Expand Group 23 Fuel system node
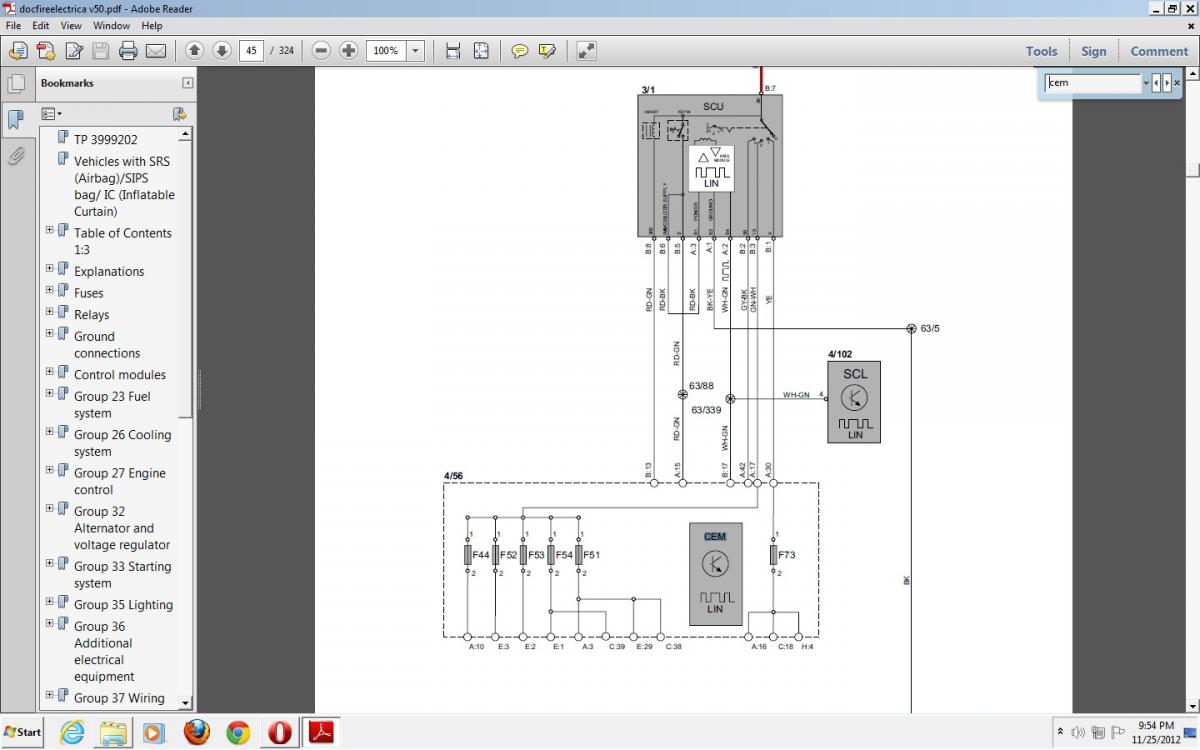This screenshot has width=1200, height=750. [x=50, y=393]
